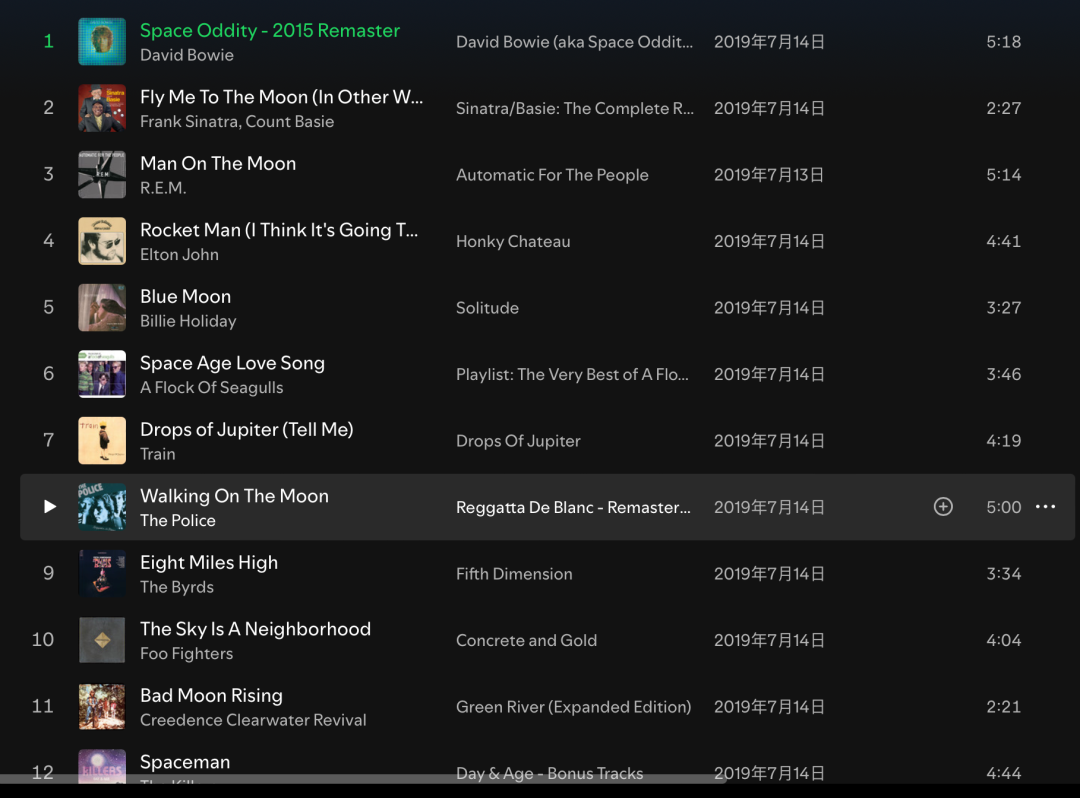Visit The Byrds artist page
Screen dimensions: 1080x798
point(177,587)
